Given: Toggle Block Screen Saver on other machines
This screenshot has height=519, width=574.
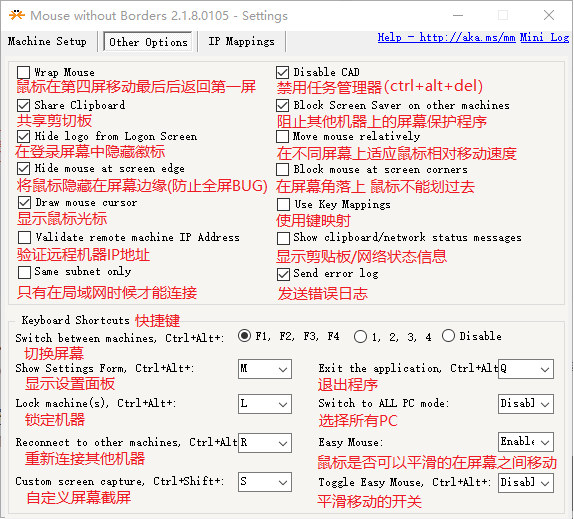Looking at the screenshot, I should [x=282, y=105].
